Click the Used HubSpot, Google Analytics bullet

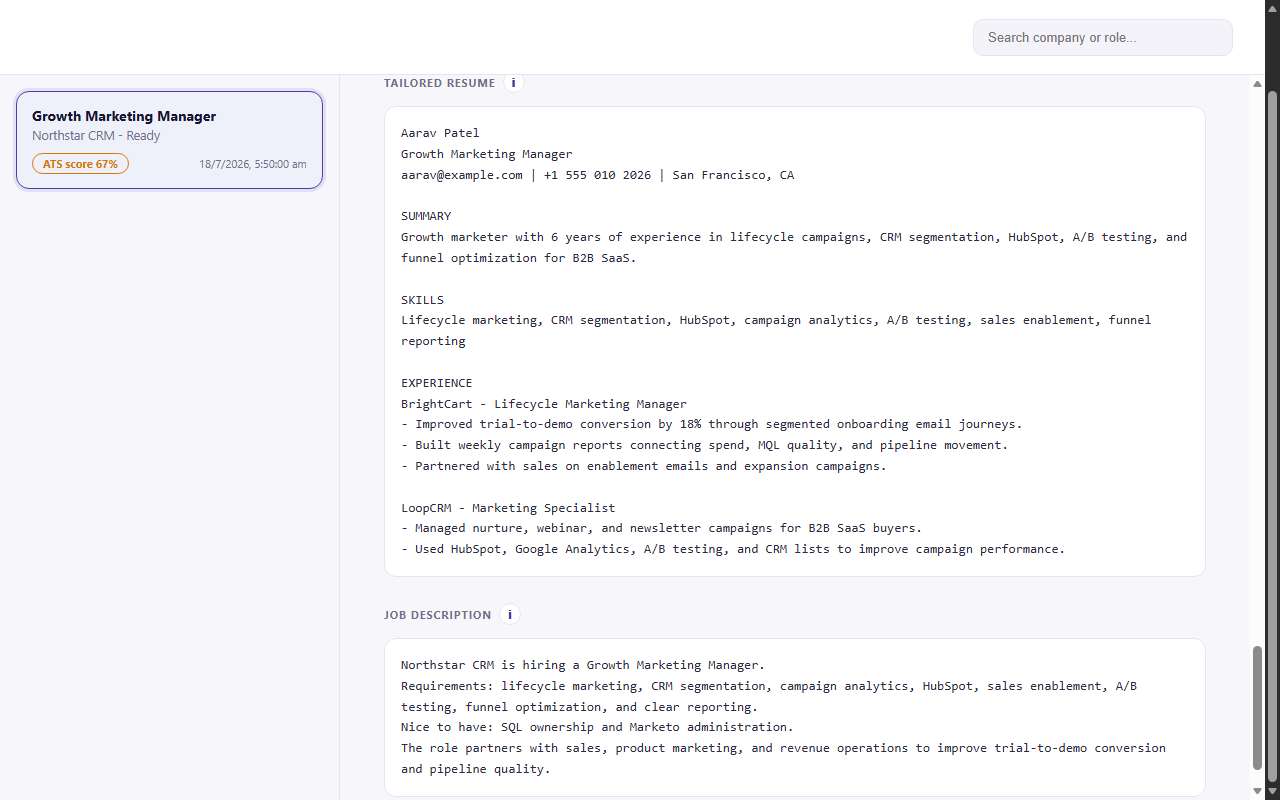pos(733,549)
